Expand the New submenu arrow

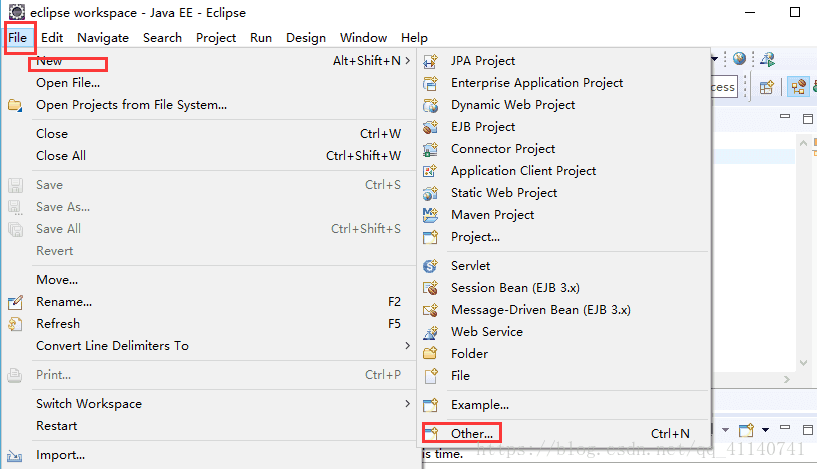[x=407, y=61]
